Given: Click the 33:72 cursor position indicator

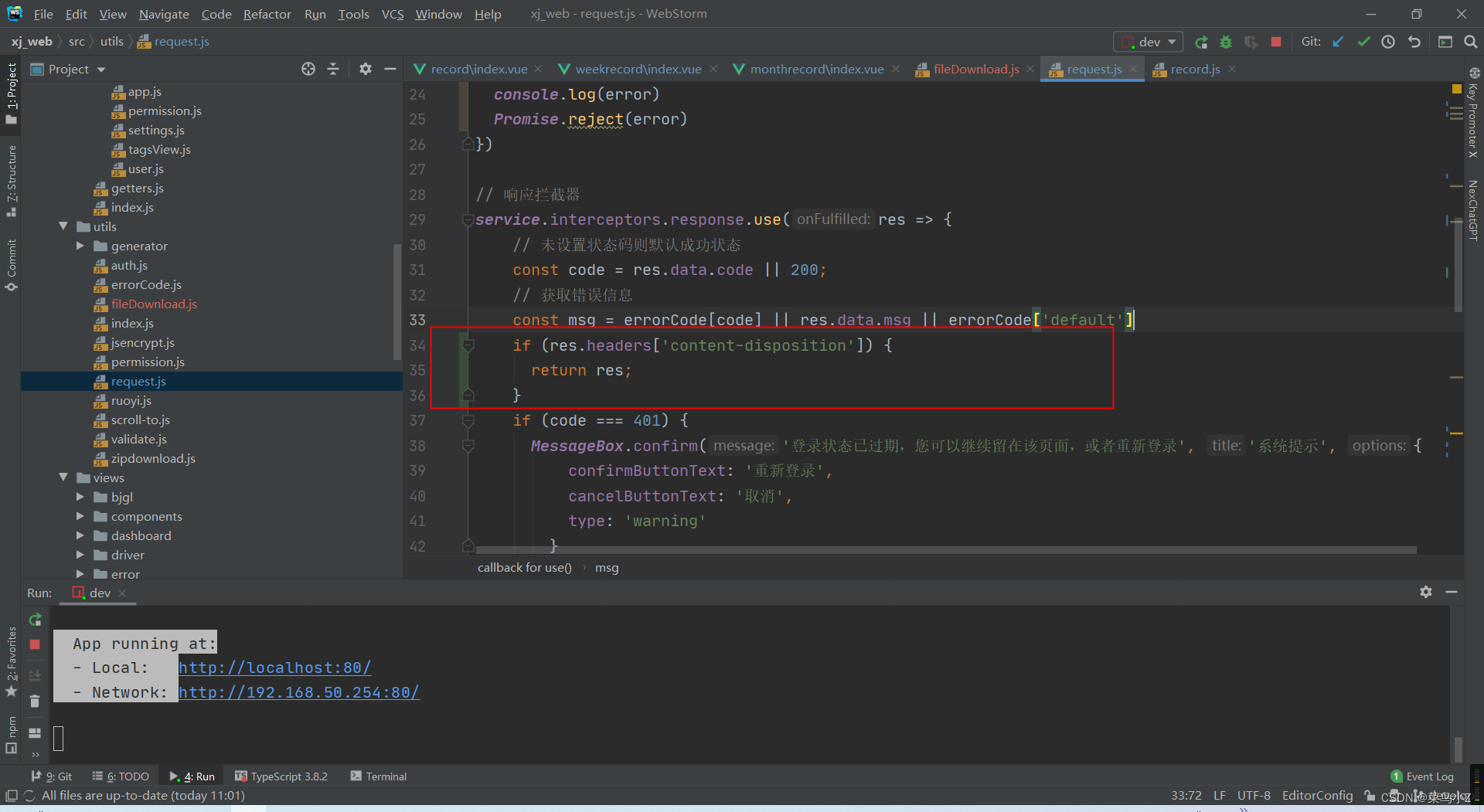Looking at the screenshot, I should (1186, 796).
